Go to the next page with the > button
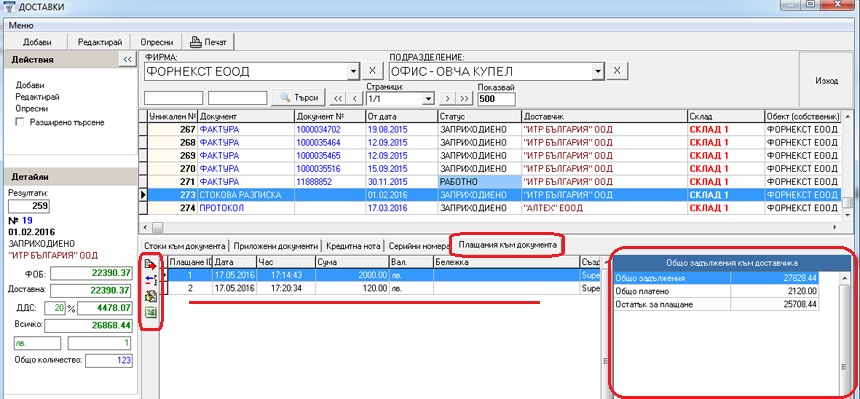The width and height of the screenshot is (860, 399). 448,99
